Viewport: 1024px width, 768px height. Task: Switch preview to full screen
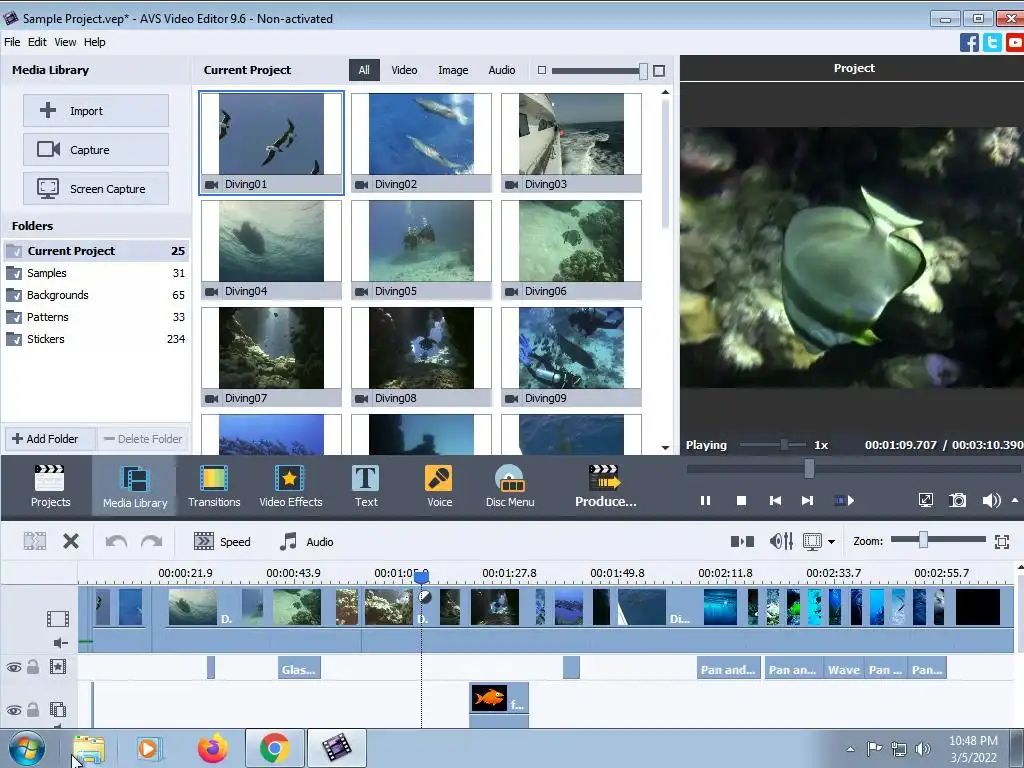pyautogui.click(x=925, y=500)
